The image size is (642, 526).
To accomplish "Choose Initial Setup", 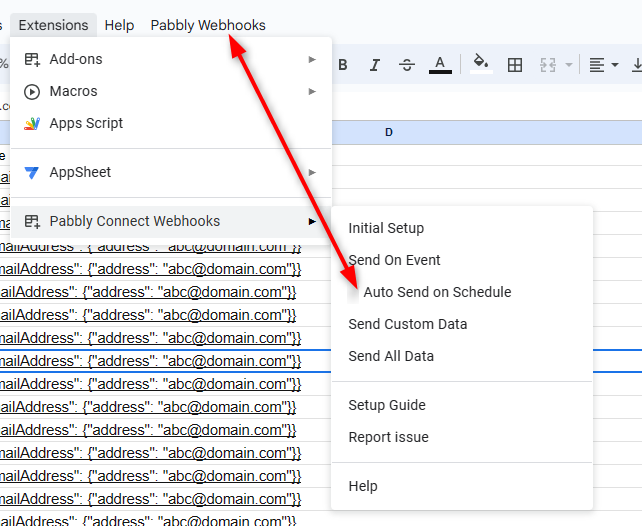I will point(462,228).
